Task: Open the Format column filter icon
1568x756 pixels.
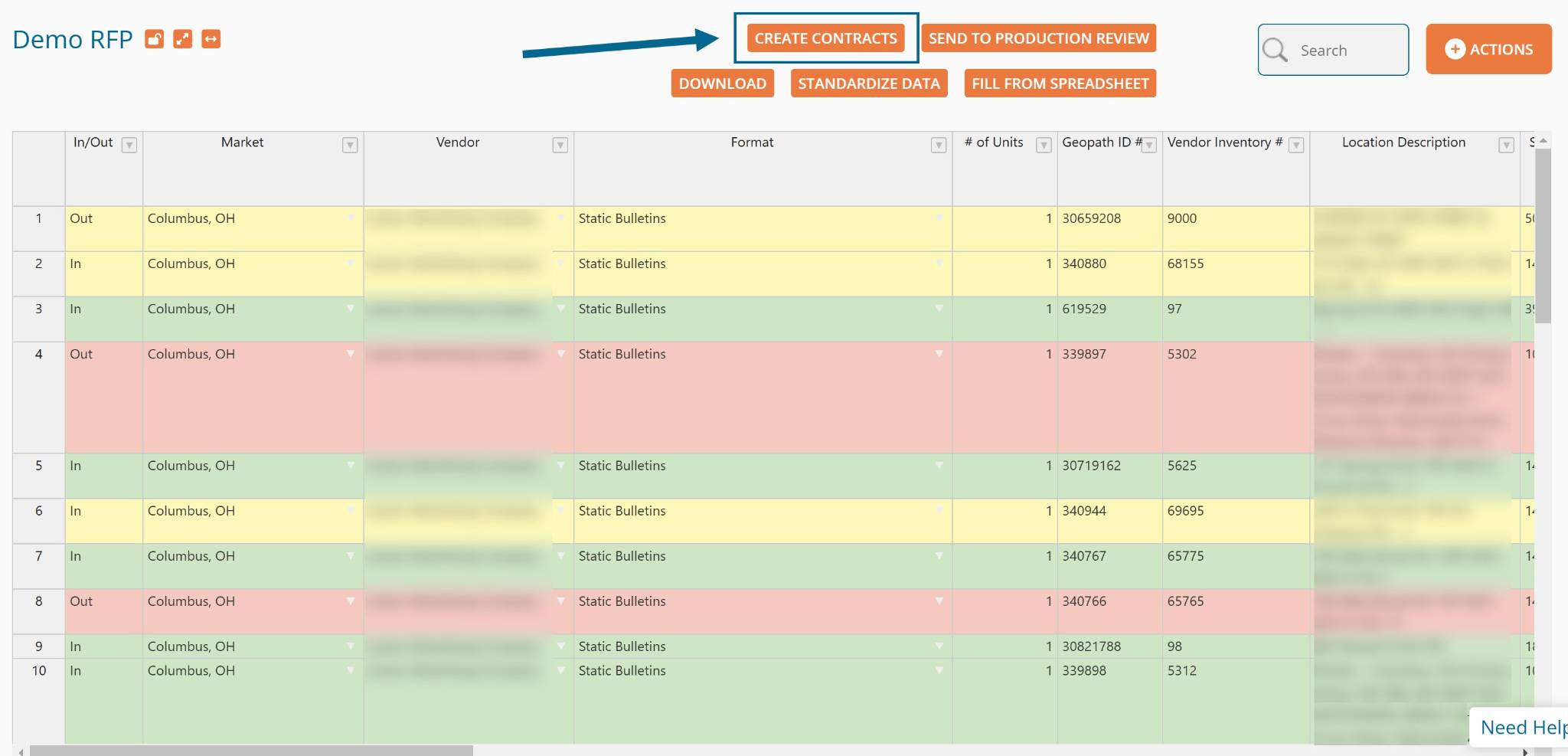Action: point(939,146)
